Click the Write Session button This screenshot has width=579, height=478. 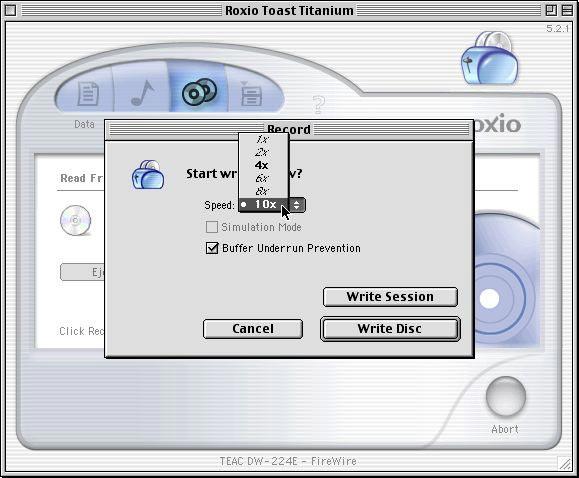(x=390, y=297)
